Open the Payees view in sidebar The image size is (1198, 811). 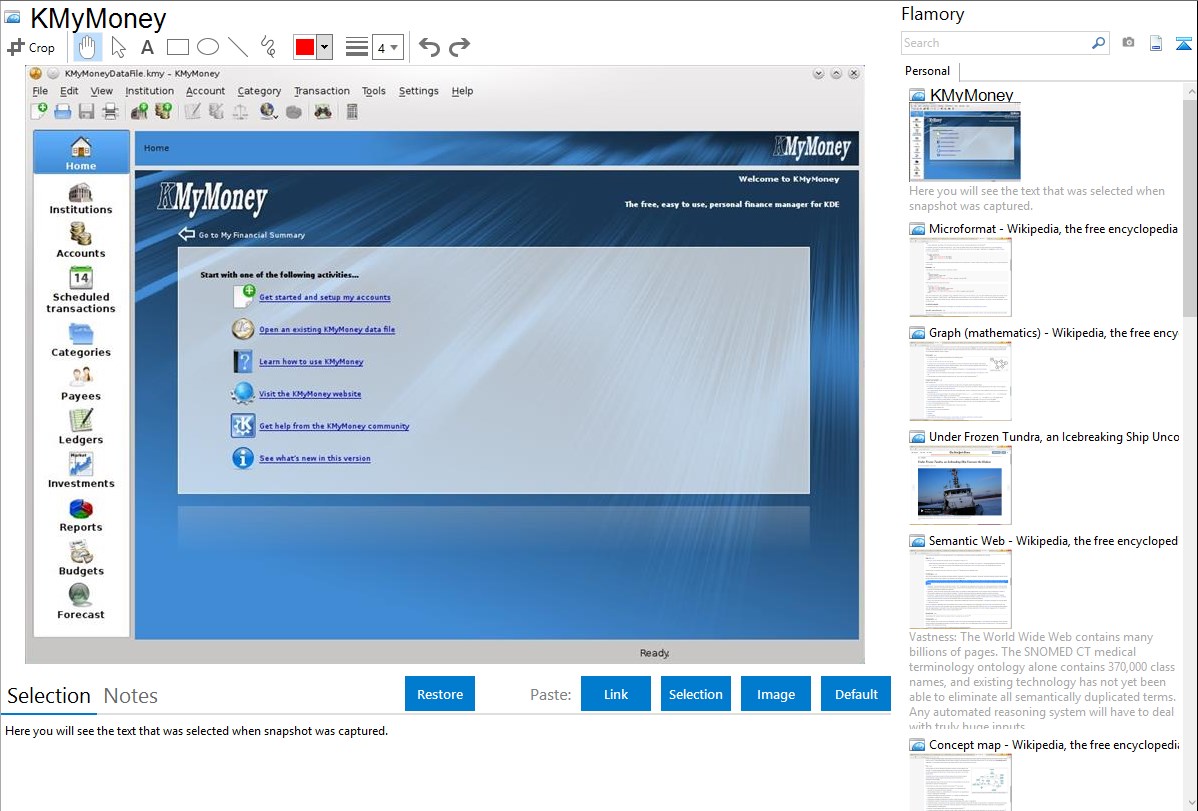[x=81, y=384]
